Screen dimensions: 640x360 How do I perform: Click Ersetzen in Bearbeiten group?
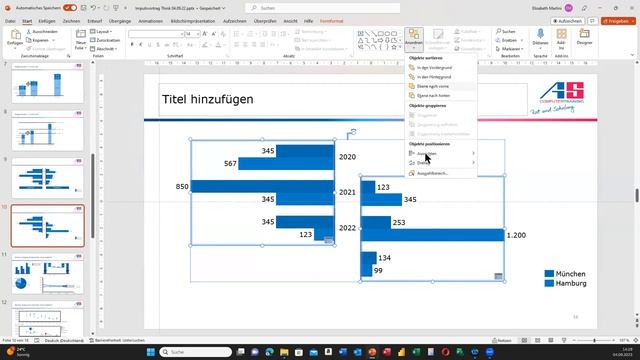click(507, 40)
